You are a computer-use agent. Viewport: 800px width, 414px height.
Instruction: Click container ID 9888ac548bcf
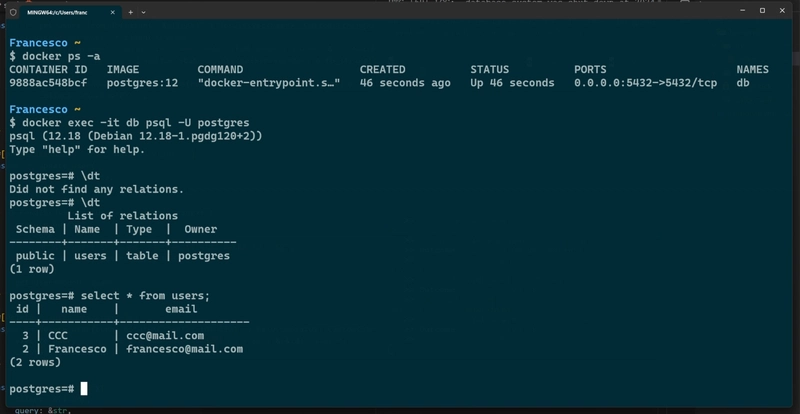(x=48, y=83)
